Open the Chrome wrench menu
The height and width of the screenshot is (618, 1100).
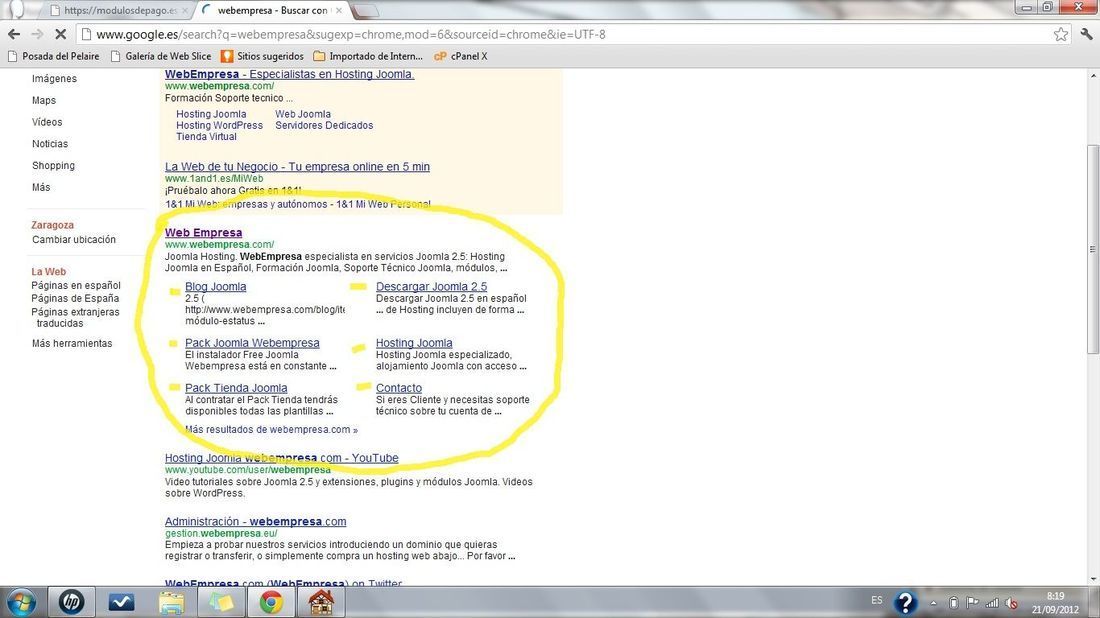coord(1086,34)
